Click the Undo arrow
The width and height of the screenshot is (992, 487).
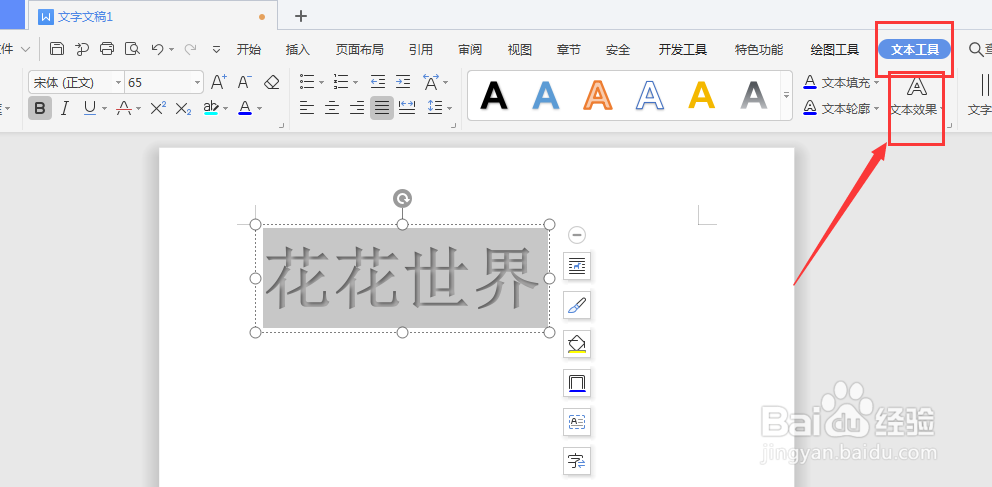pos(157,49)
